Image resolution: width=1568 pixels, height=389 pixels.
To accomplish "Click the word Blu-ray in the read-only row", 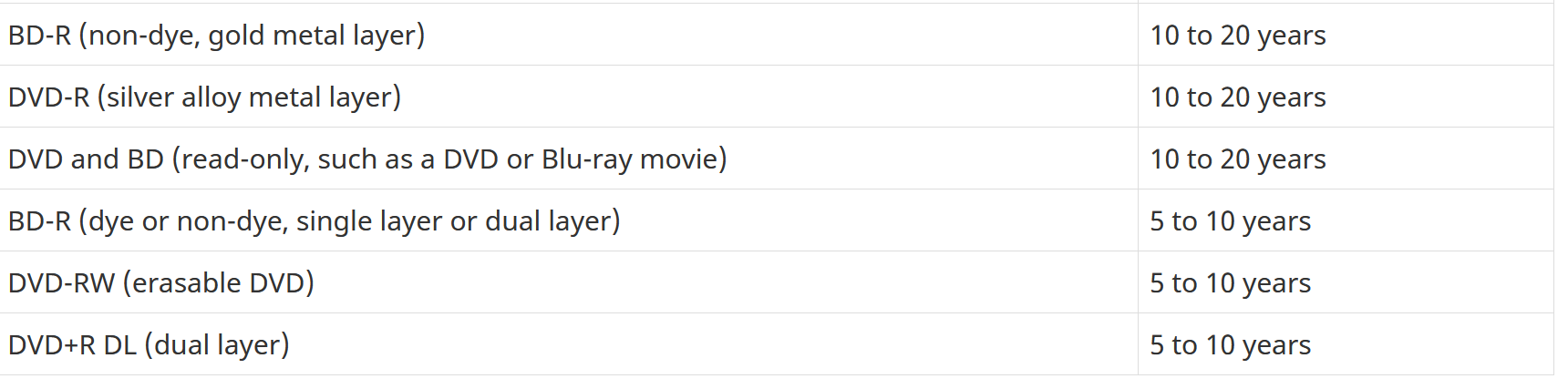I will click(x=587, y=159).
